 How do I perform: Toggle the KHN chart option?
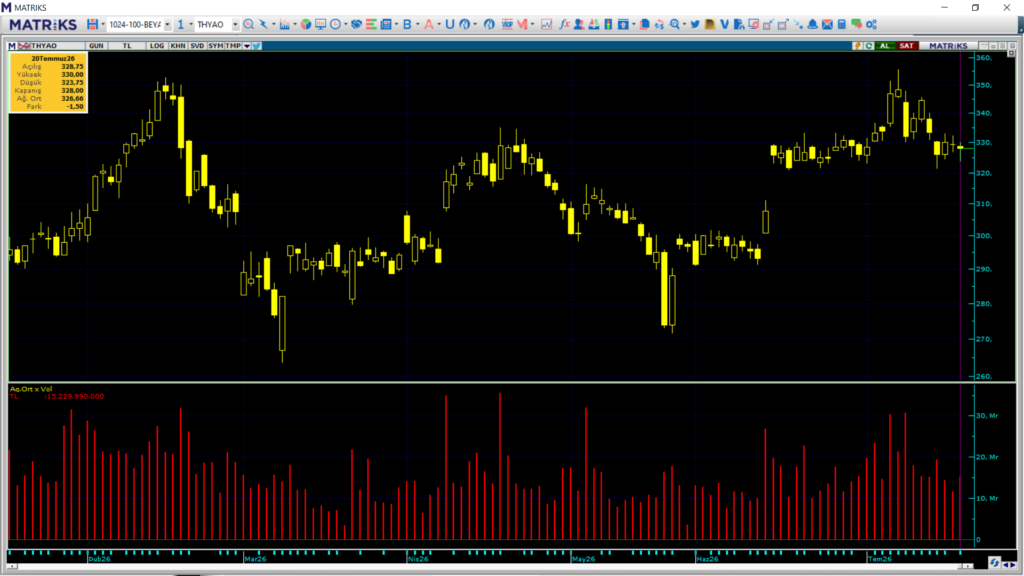(178, 46)
